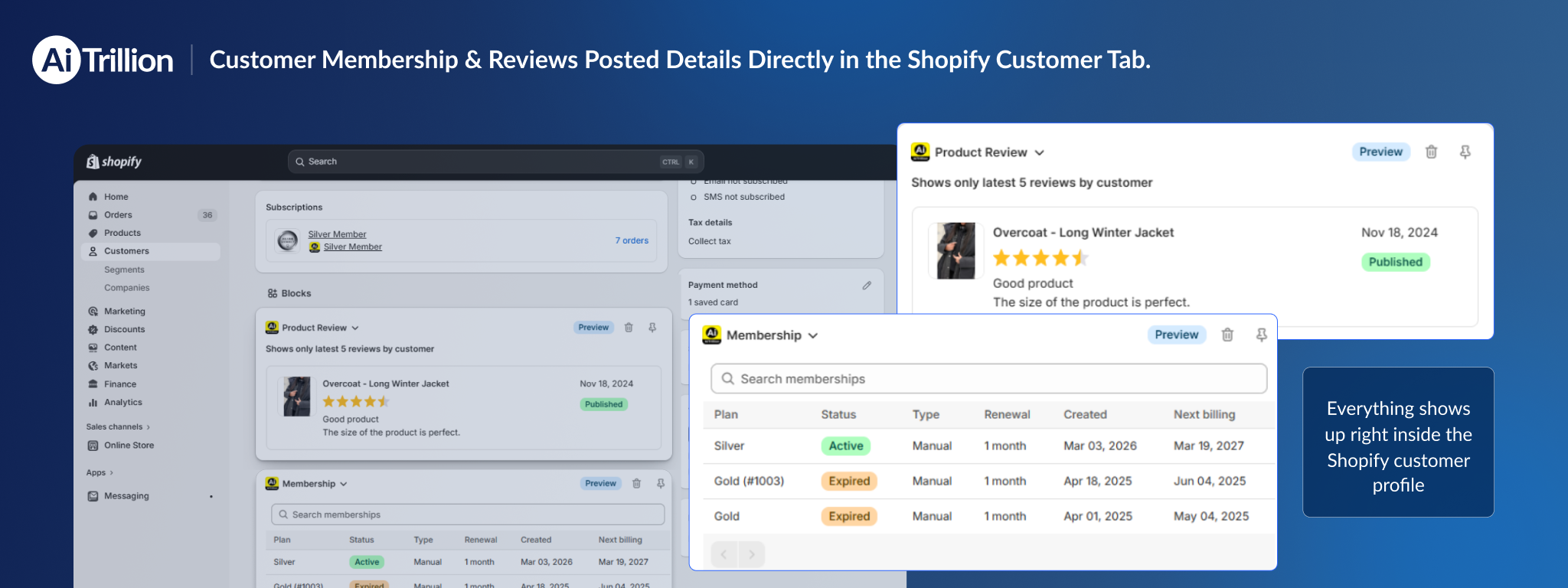Click the Active badge in Shopify membership table
The width and height of the screenshot is (1568, 588).
(x=367, y=562)
